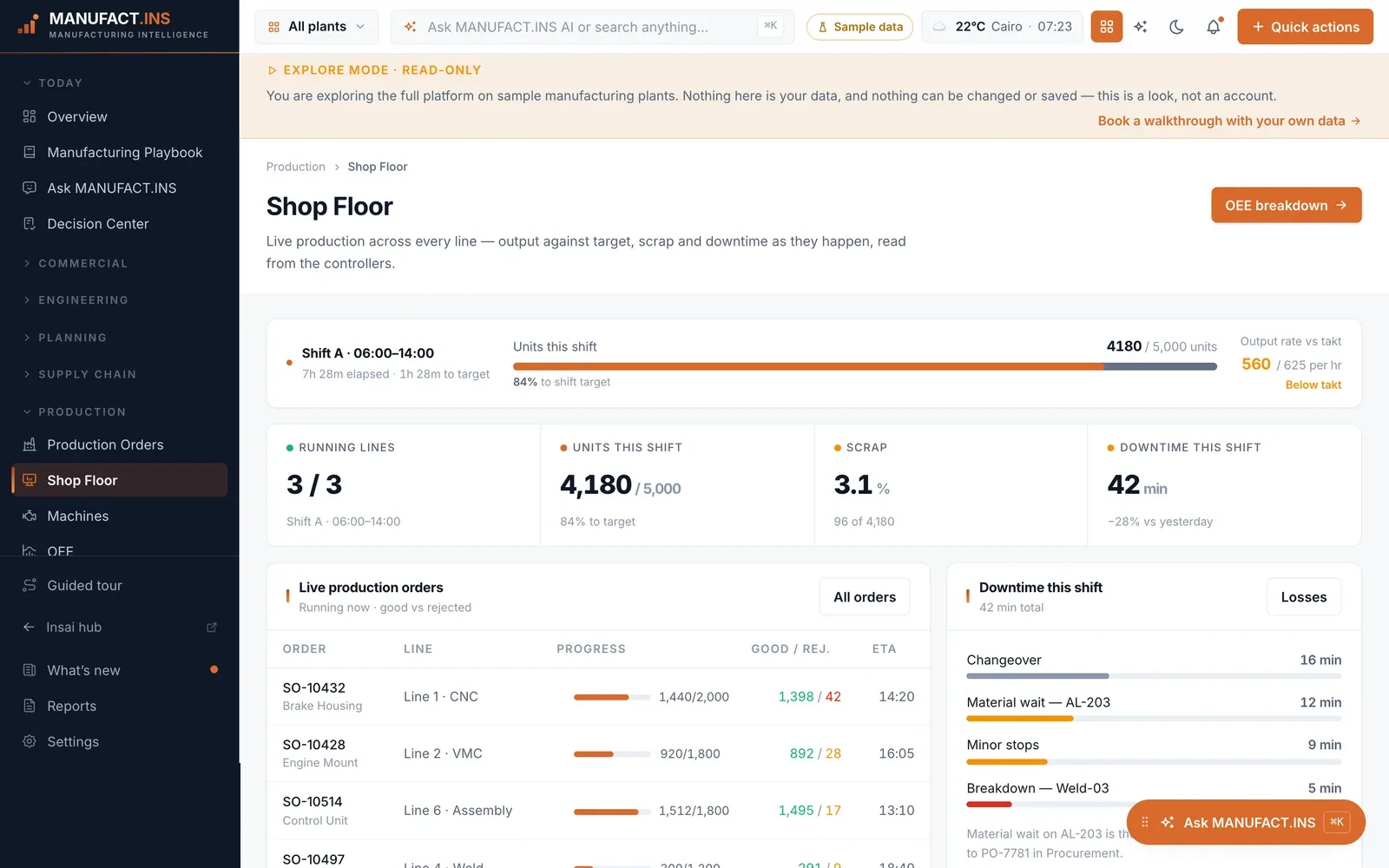Click the Changeover downtime row label
The image size is (1389, 868).
click(1004, 660)
